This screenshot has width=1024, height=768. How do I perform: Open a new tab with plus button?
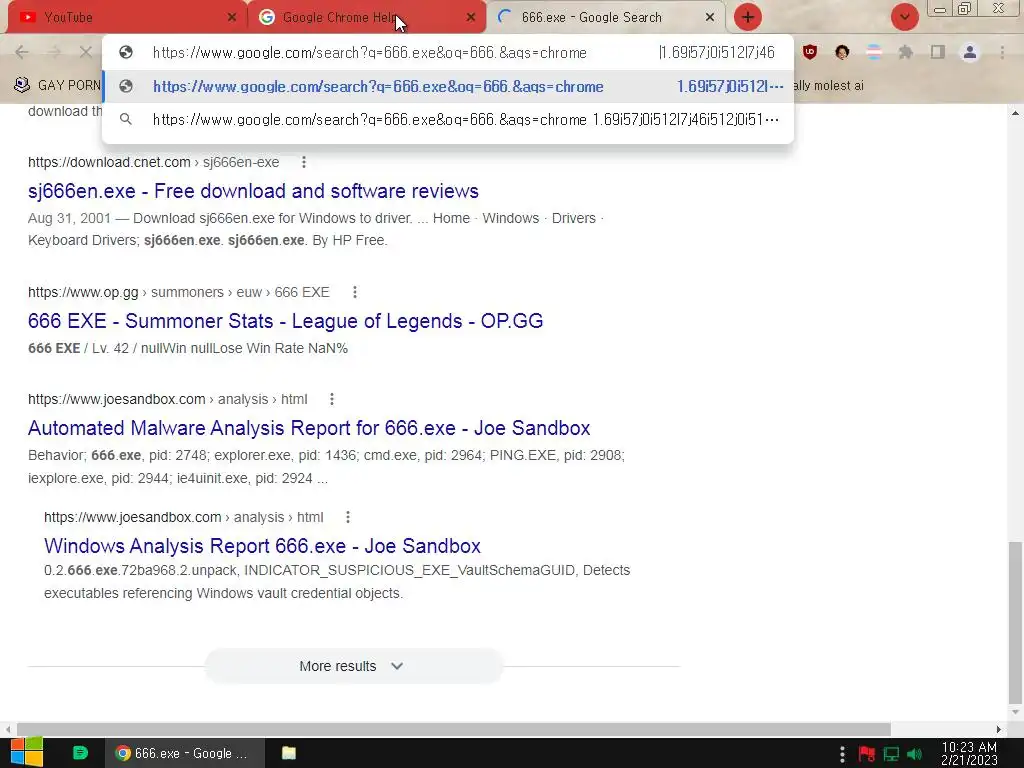coord(748,17)
